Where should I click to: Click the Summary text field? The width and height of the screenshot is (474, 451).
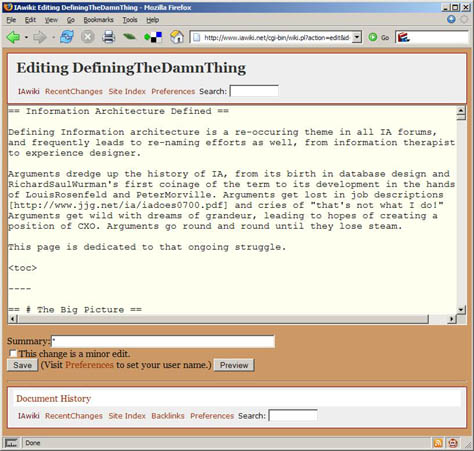pyautogui.click(x=163, y=341)
